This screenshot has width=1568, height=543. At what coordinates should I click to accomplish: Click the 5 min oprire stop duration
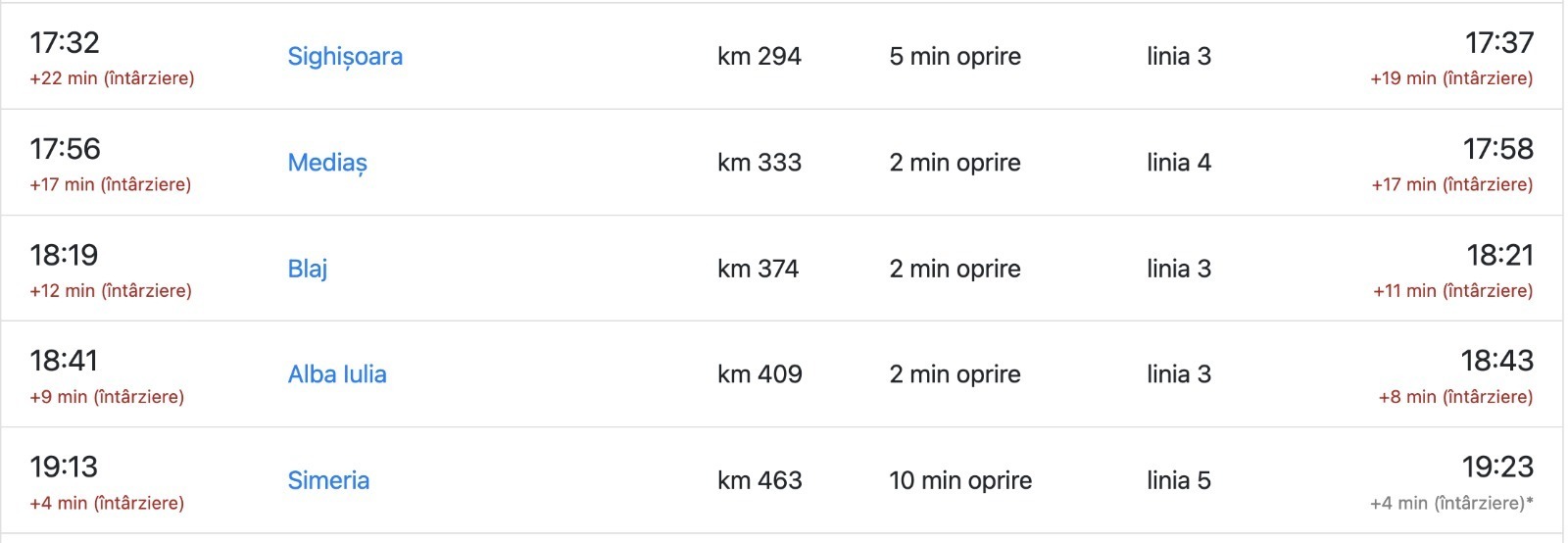[x=955, y=57]
